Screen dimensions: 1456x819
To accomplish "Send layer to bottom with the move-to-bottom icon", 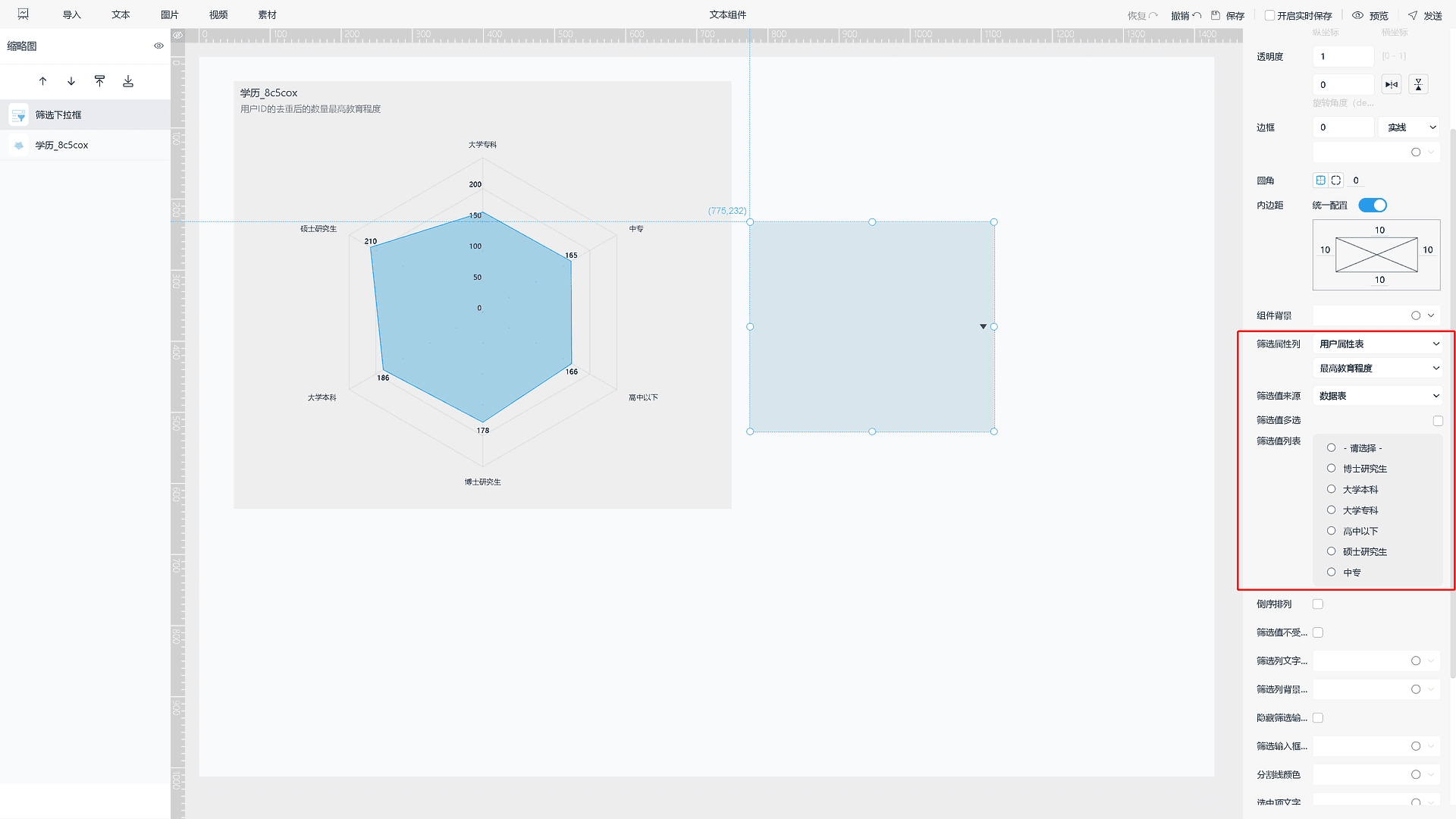I will pyautogui.click(x=128, y=81).
